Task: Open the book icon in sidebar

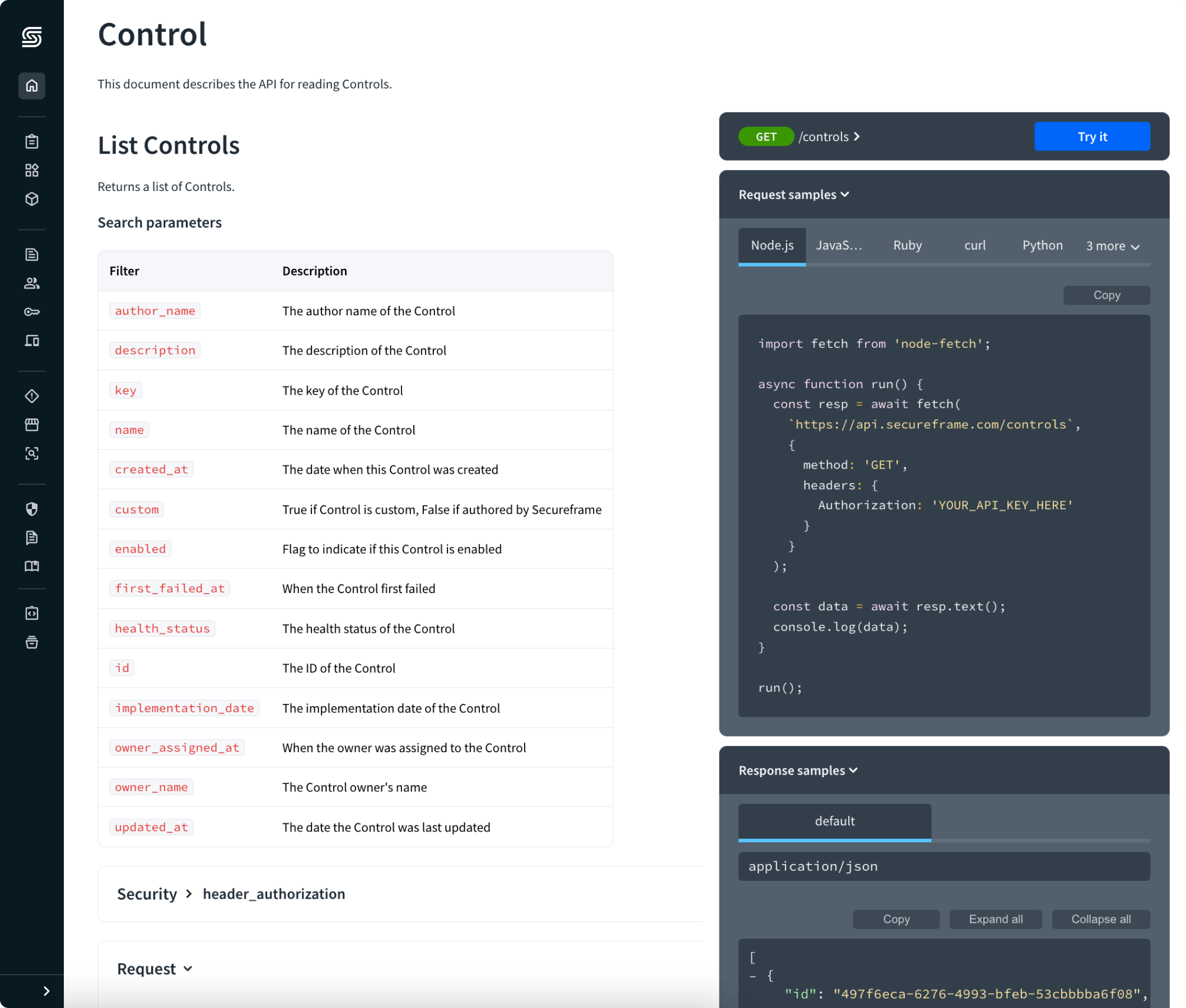Action: [32, 566]
